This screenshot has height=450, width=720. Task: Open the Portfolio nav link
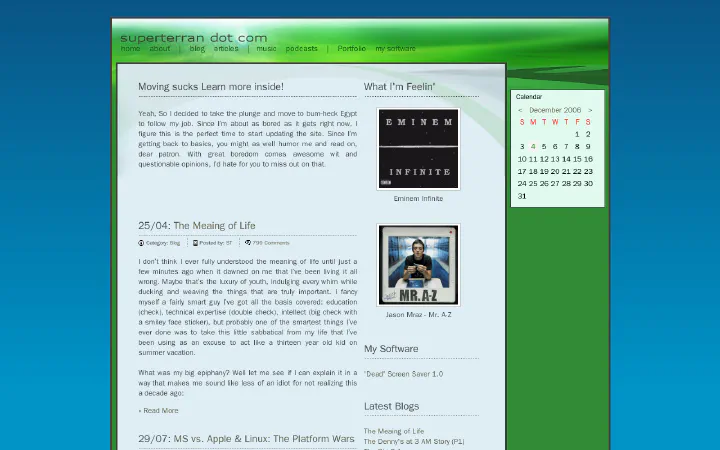coord(352,48)
